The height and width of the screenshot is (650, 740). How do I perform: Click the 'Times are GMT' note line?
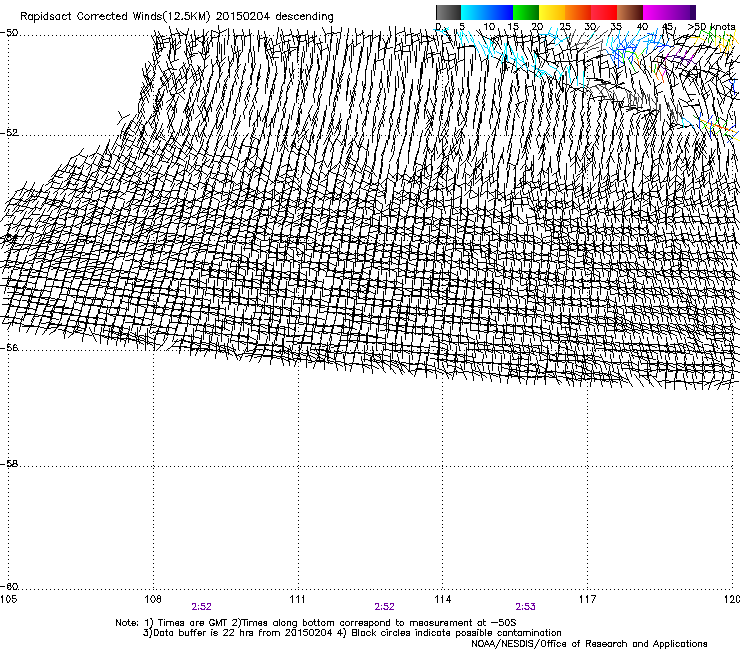click(316, 623)
